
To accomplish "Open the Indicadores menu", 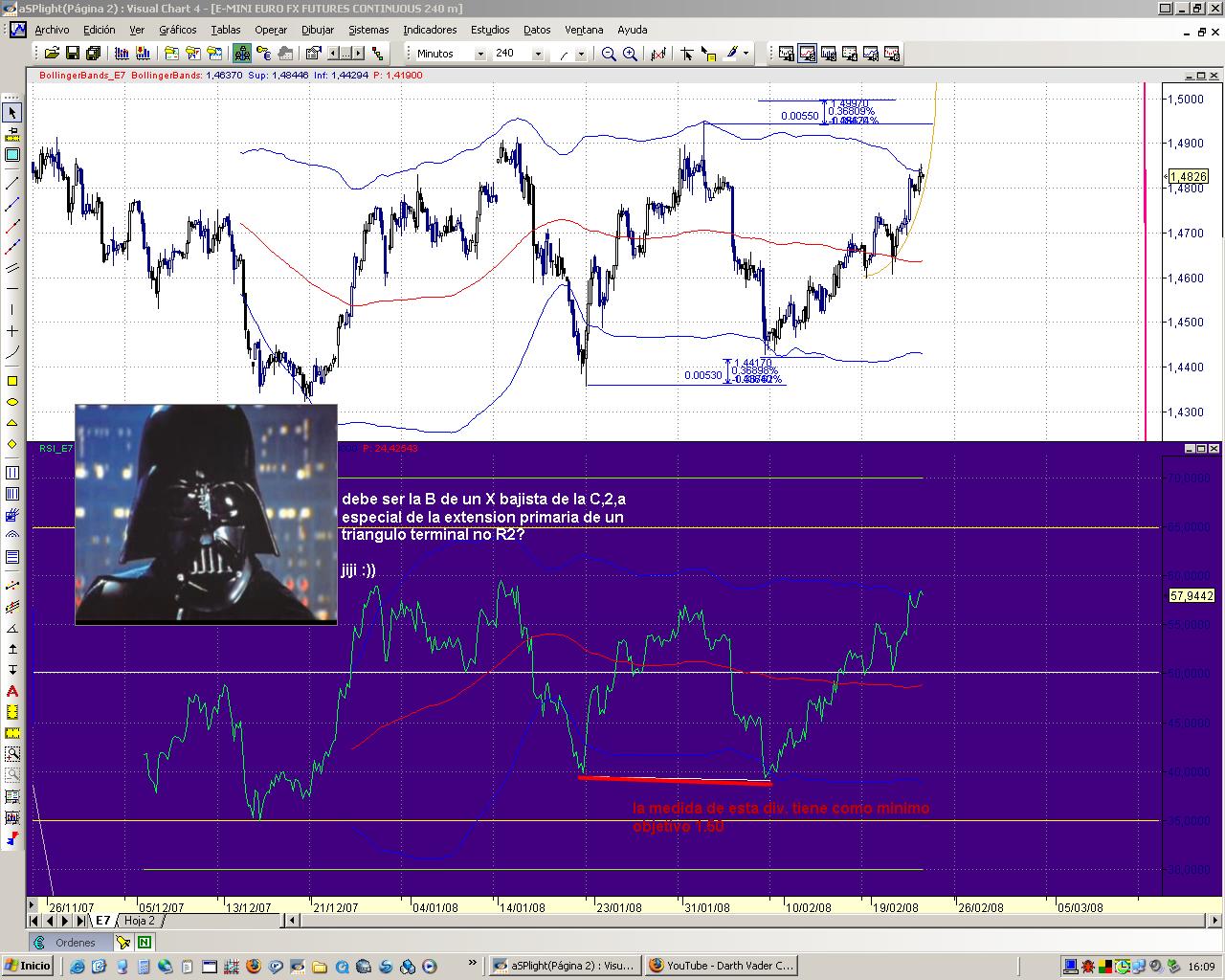I will point(430,30).
